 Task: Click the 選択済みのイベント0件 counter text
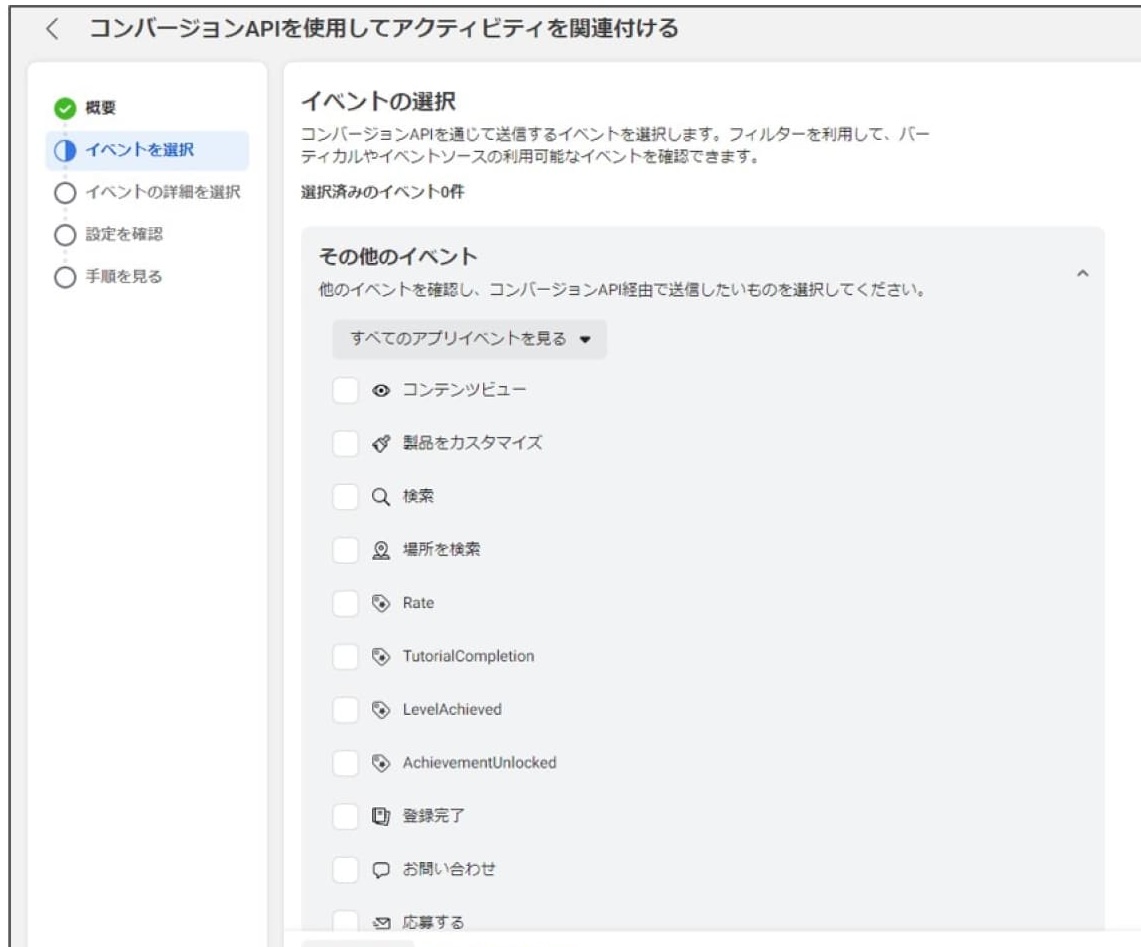[x=383, y=192]
